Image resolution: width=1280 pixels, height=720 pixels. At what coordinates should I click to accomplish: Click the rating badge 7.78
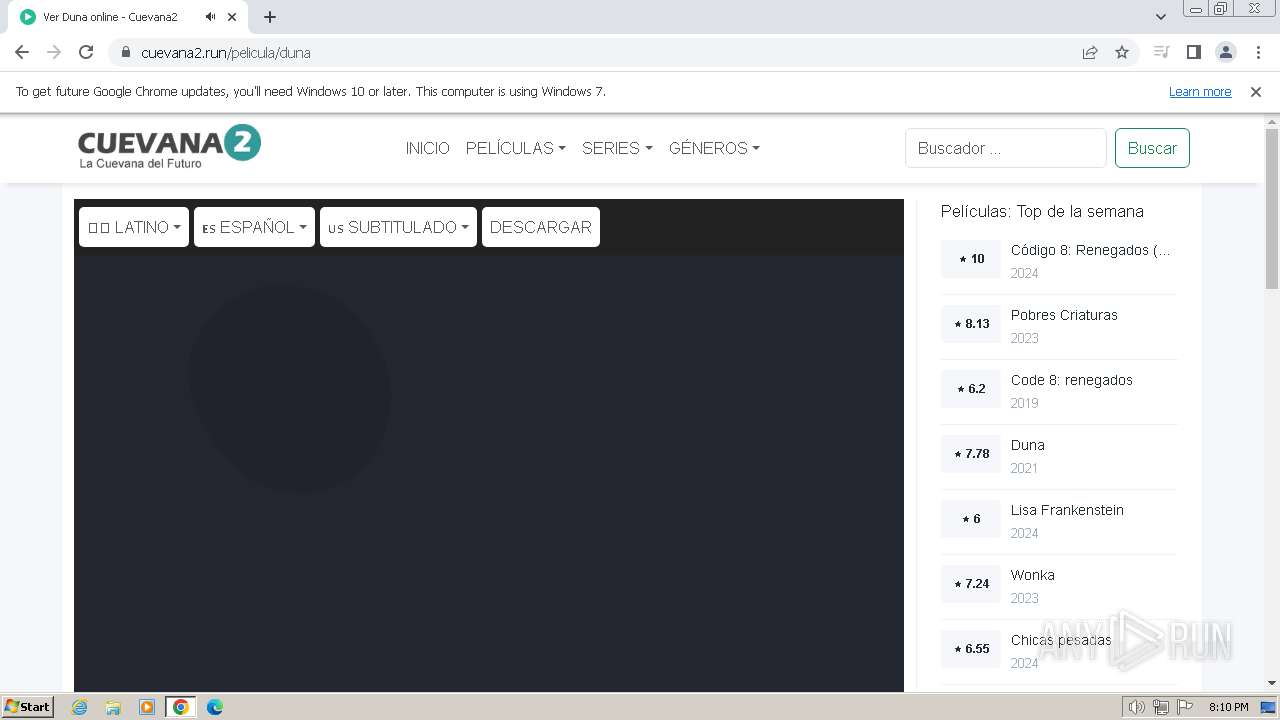click(x=971, y=454)
